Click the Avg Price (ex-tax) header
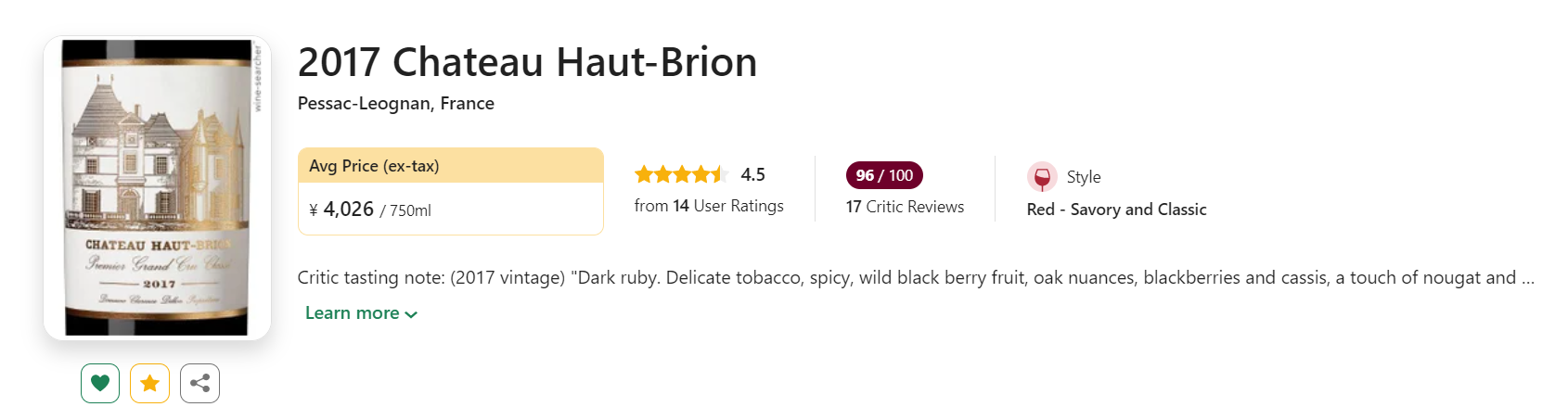The height and width of the screenshot is (407, 1568). (374, 166)
